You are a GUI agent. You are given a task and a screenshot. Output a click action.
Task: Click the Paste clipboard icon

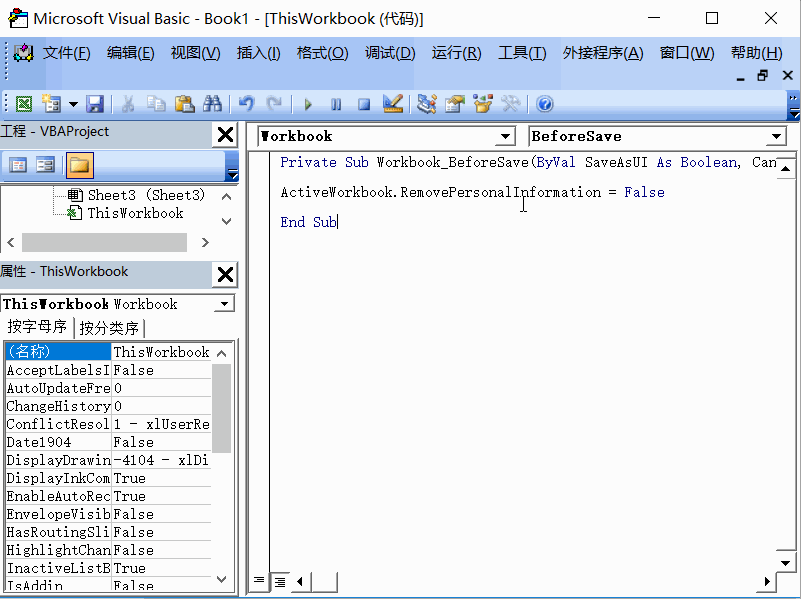(184, 104)
